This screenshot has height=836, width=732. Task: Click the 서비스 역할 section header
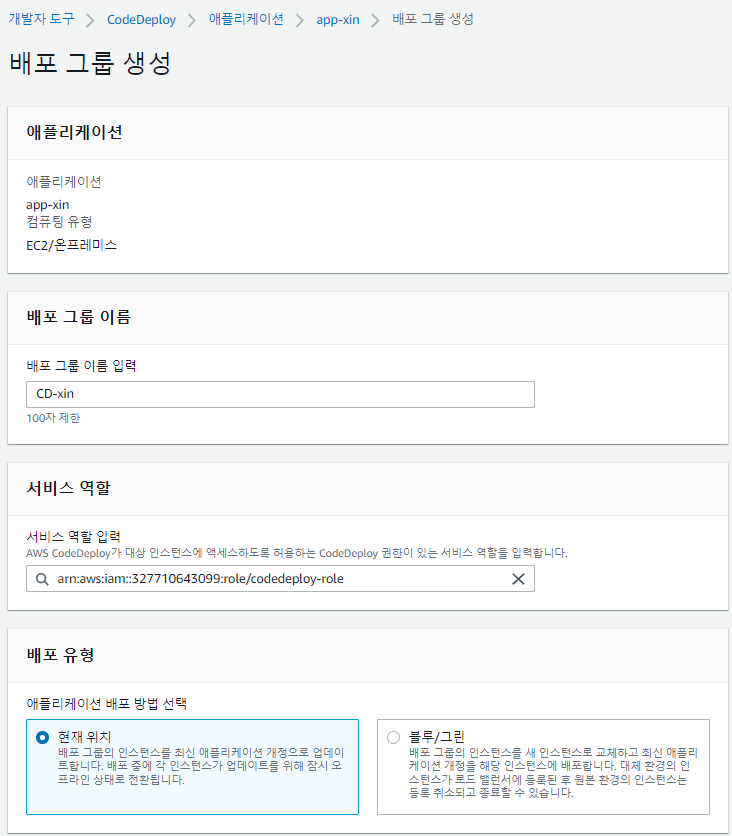[68, 488]
